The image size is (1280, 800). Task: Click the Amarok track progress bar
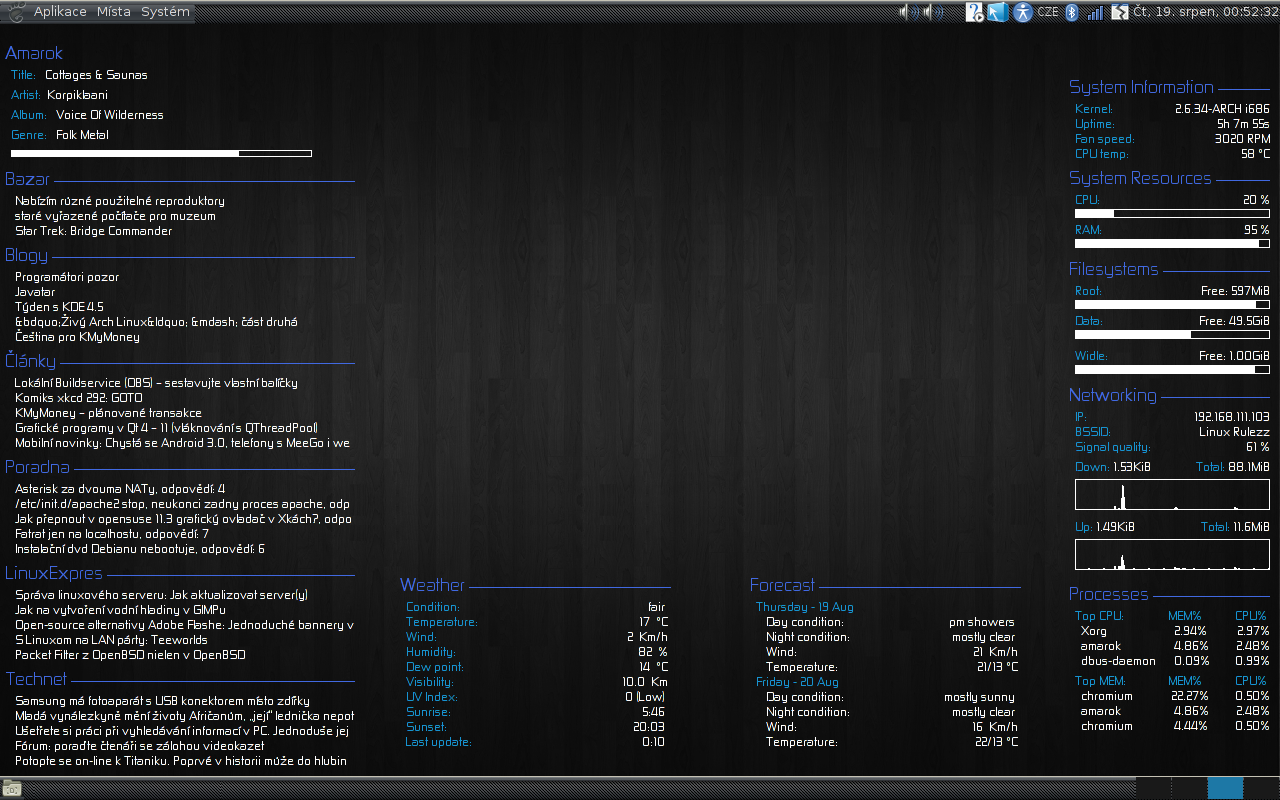161,153
